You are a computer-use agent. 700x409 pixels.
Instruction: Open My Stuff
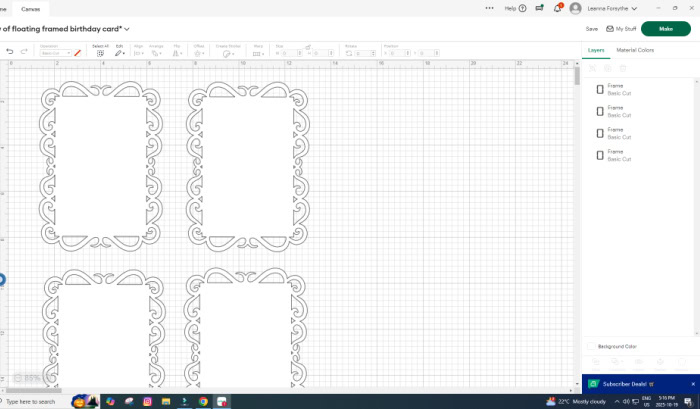pos(621,29)
